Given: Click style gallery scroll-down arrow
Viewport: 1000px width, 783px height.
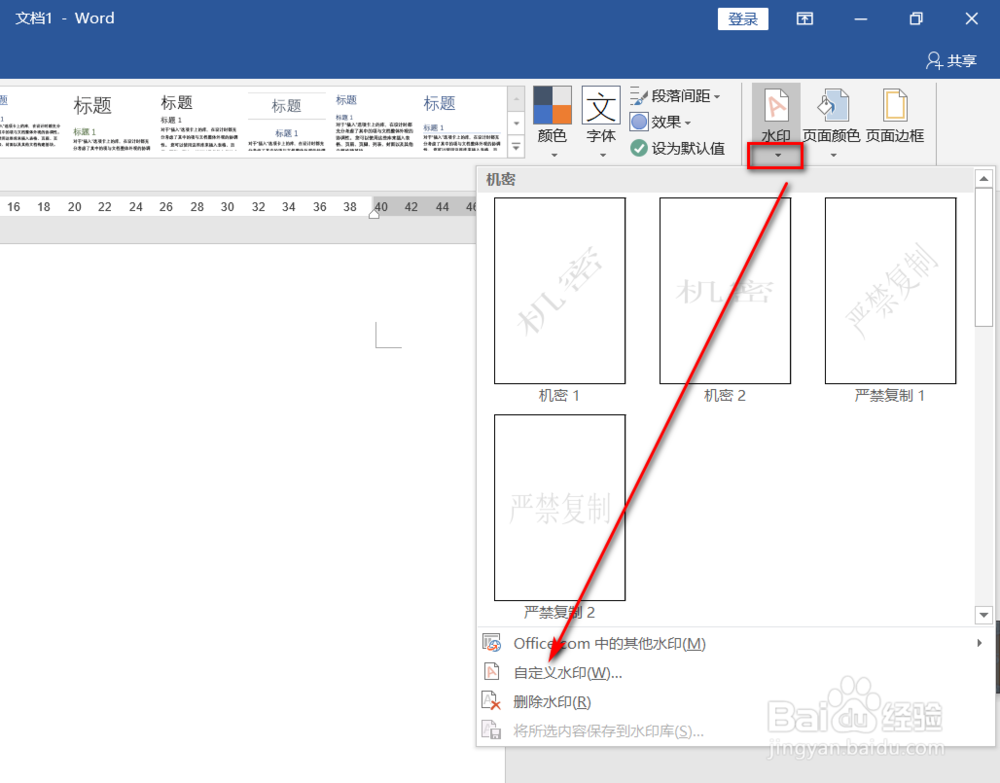Looking at the screenshot, I should coord(516,123).
